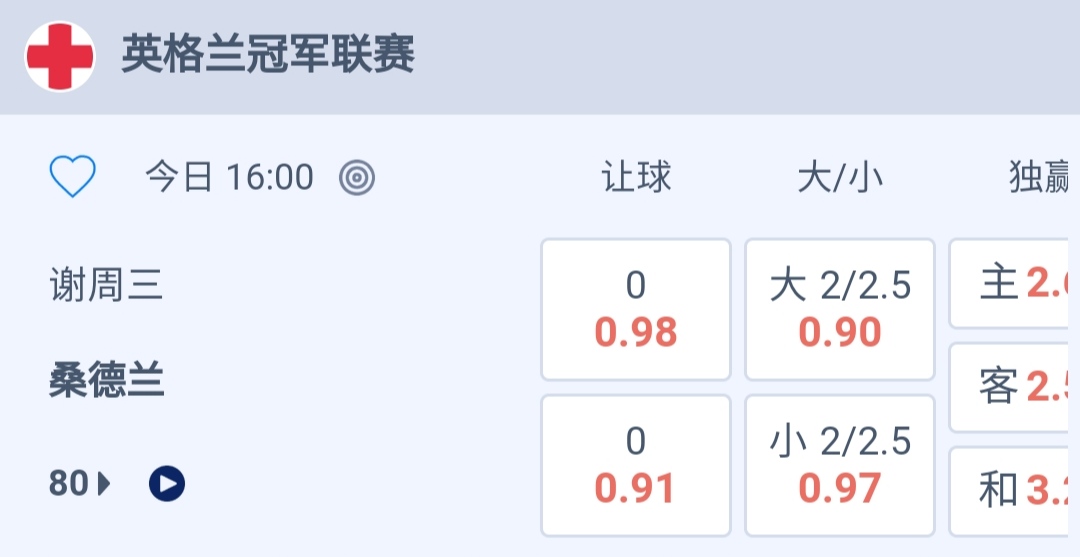Open the live tracker target icon
1080x557 pixels.
pos(357,178)
